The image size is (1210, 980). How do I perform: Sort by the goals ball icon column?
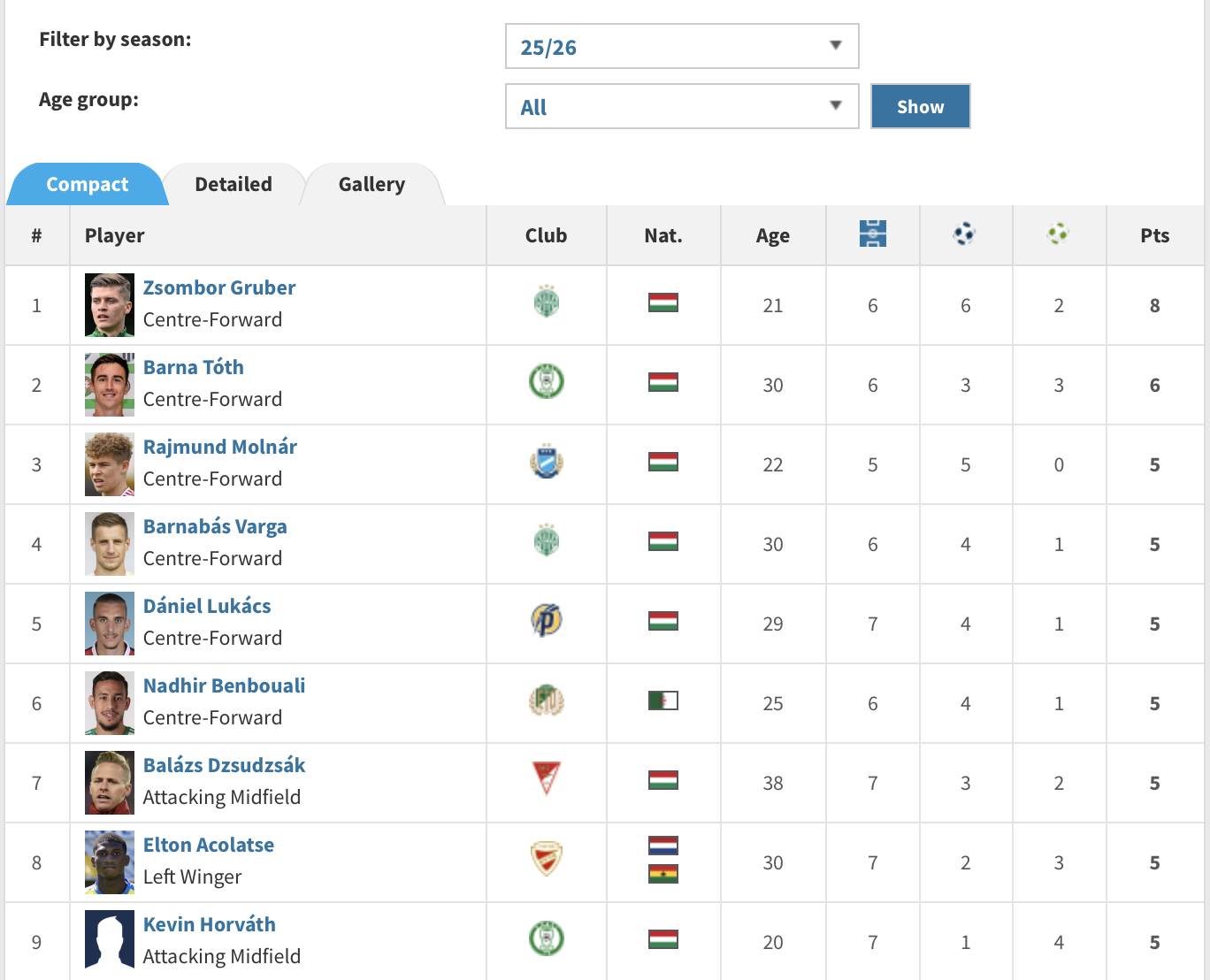pos(964,234)
